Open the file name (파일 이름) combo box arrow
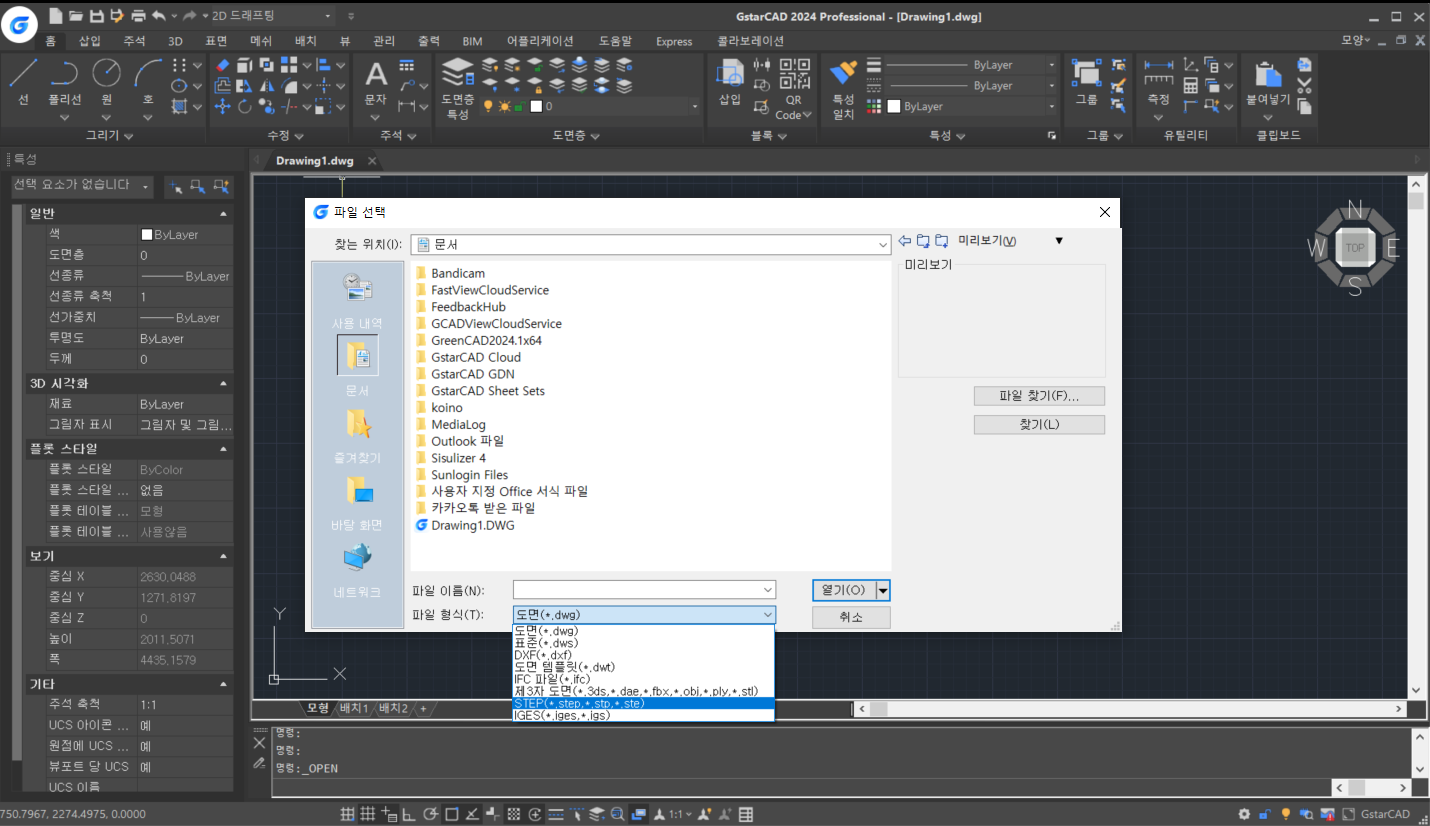Image resolution: width=1430 pixels, height=826 pixels. click(x=767, y=590)
